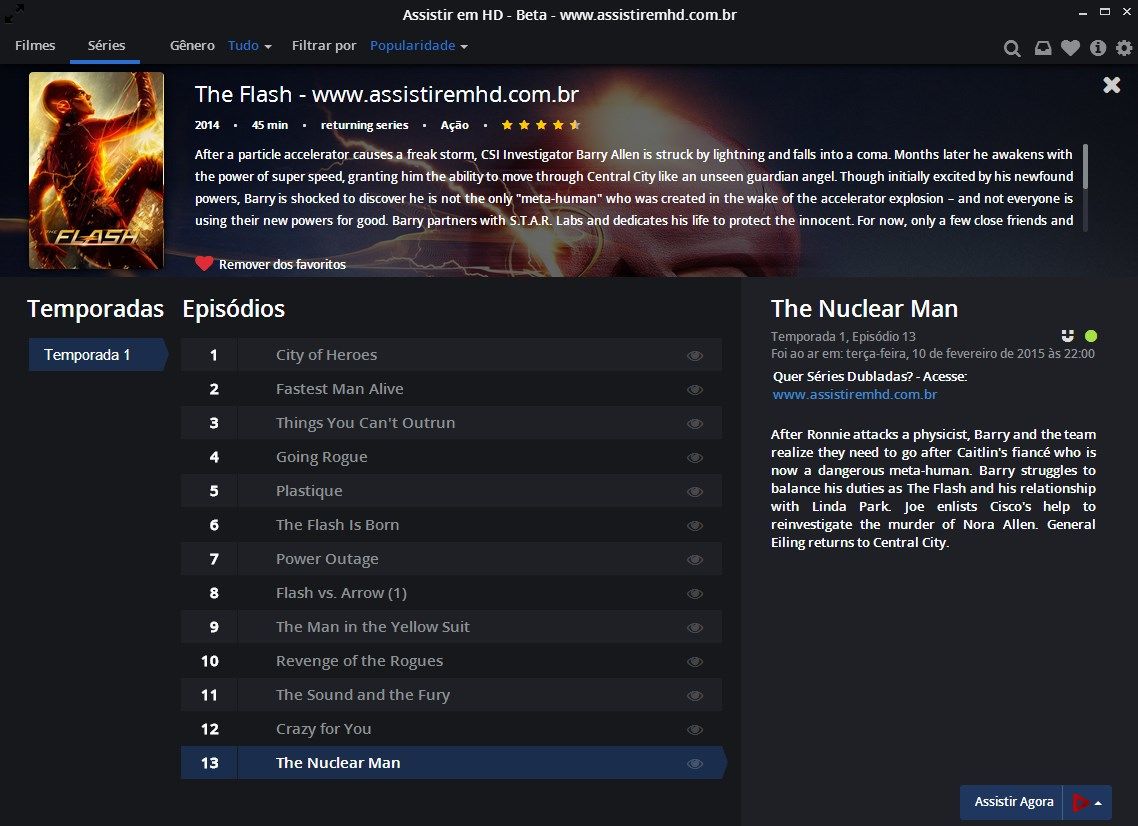The width and height of the screenshot is (1138, 826).
Task: Select episode title The Flash Is Born
Action: pyautogui.click(x=337, y=525)
